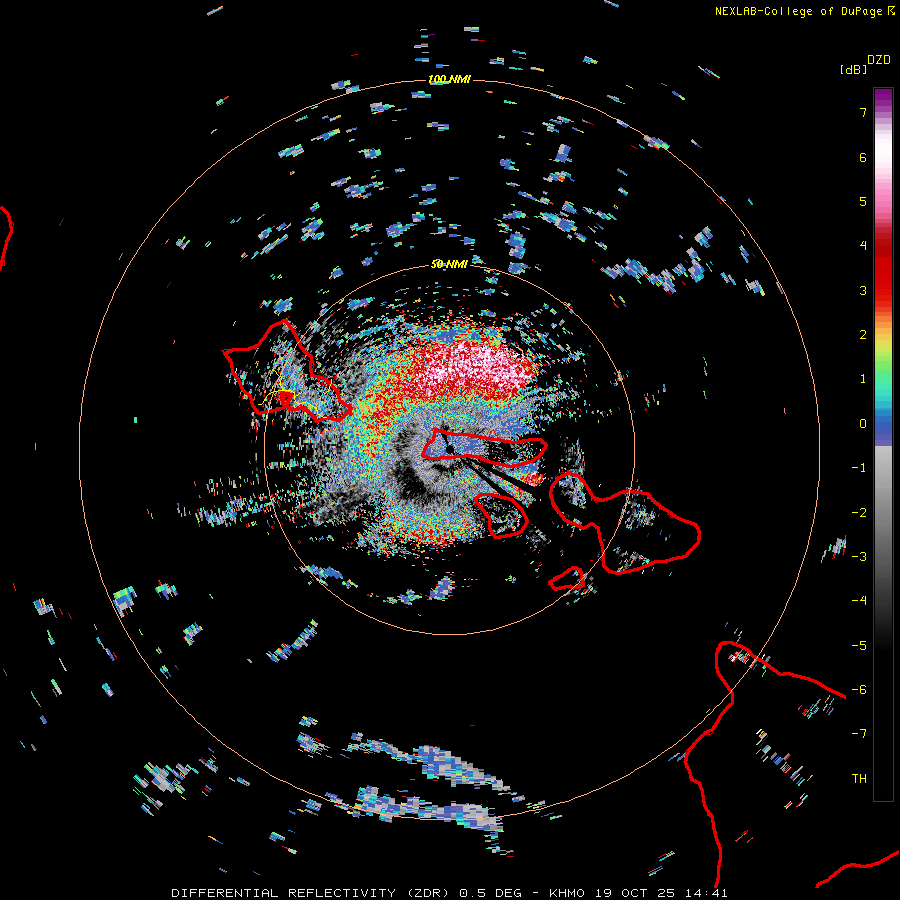Click the 1 value on color scale
This screenshot has width=900, height=900.
click(863, 379)
